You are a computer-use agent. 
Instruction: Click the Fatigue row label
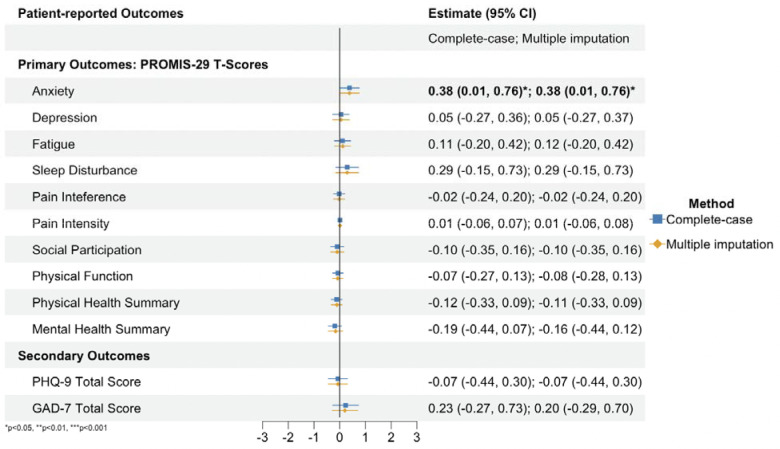[x=55, y=144]
